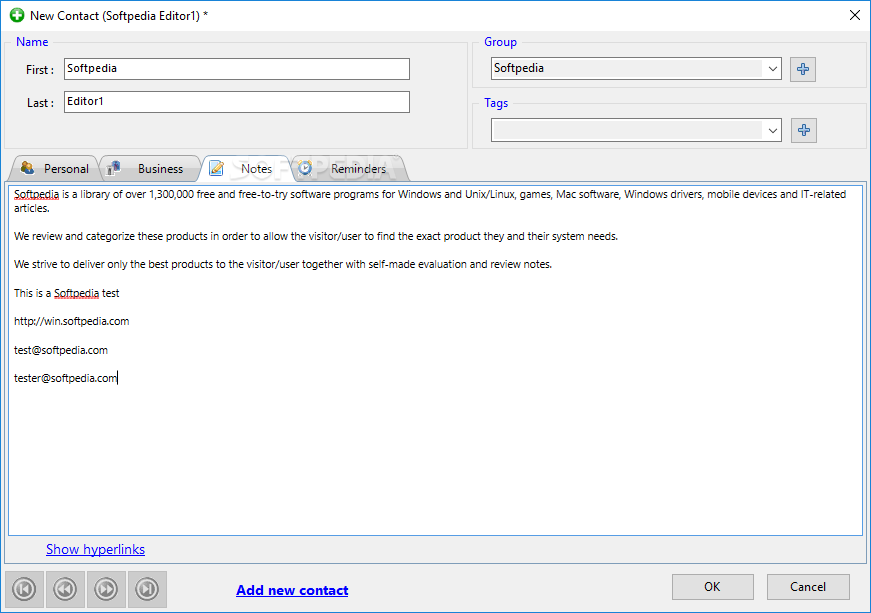This screenshot has height=613, width=871.
Task: Click into the First name field
Action: (237, 69)
